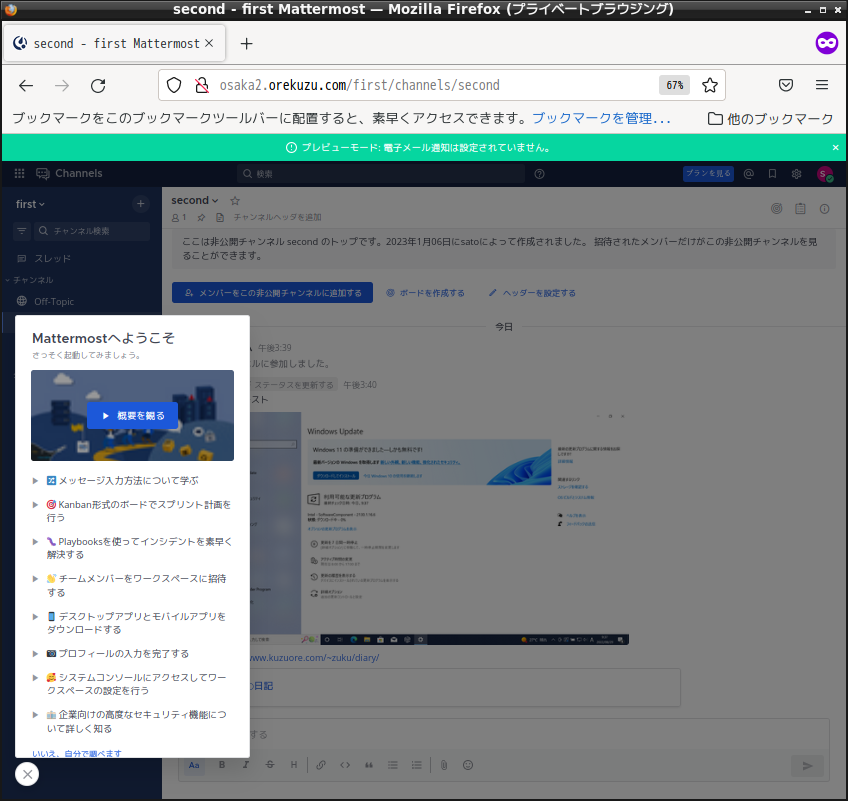Expand system console workspace settings item
Viewport: 848px width, 801px height.
point(132,684)
